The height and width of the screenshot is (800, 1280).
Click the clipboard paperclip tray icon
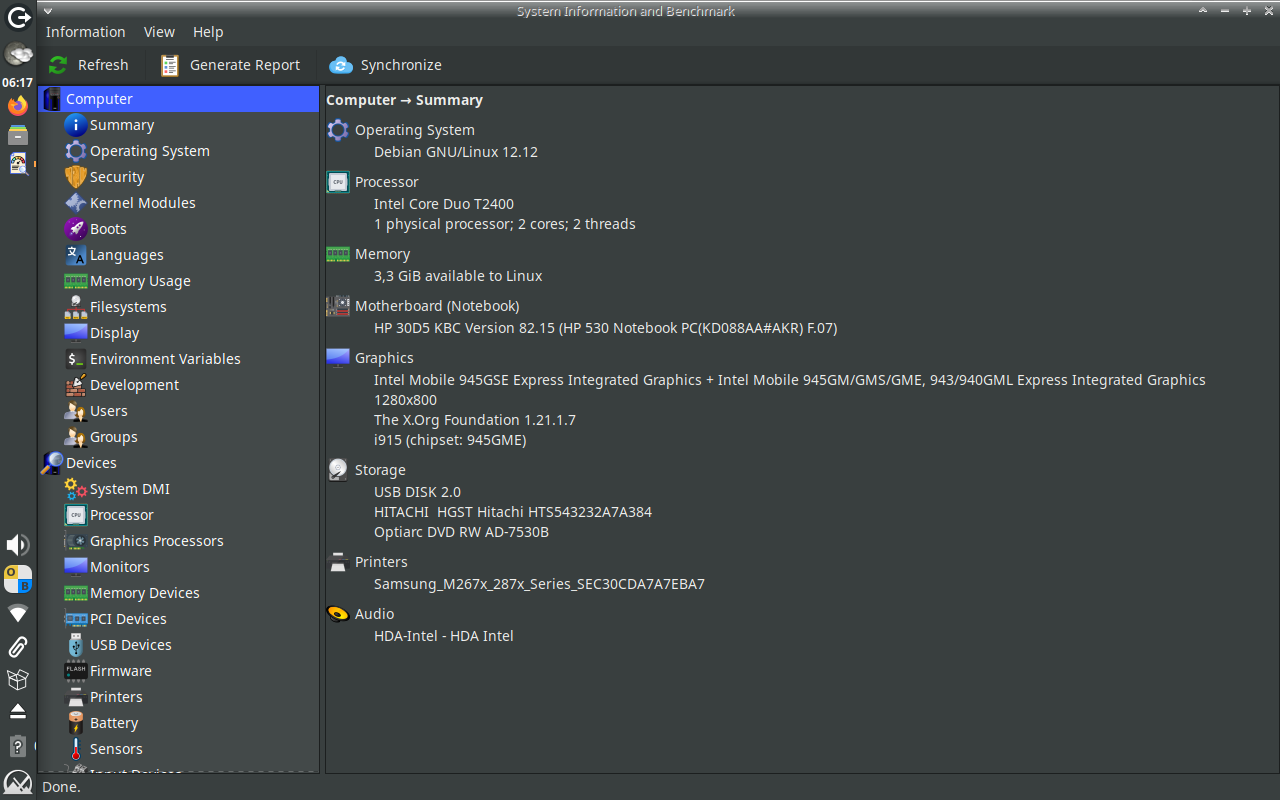point(18,647)
